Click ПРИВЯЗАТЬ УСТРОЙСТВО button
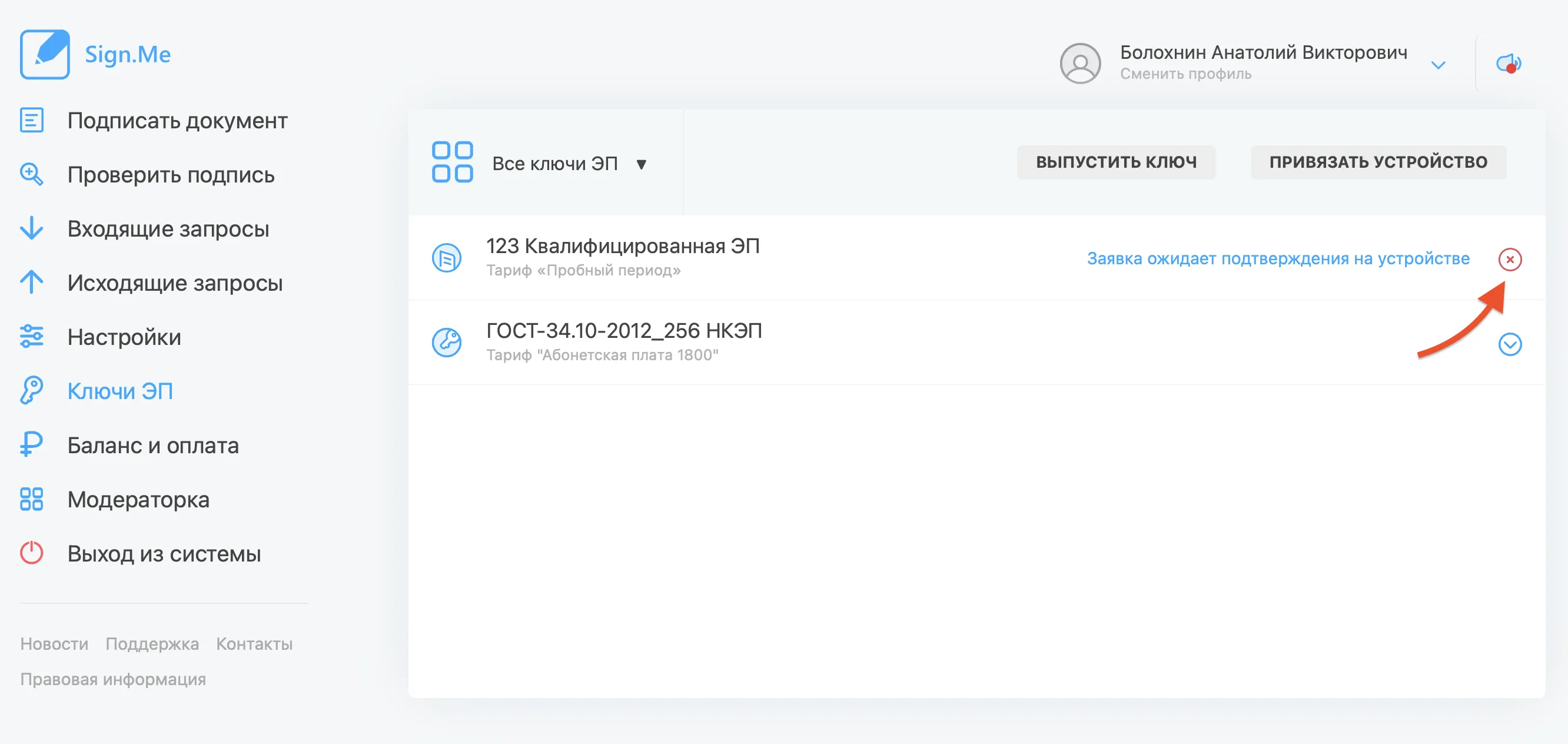Image resolution: width=1568 pixels, height=744 pixels. click(x=1378, y=162)
